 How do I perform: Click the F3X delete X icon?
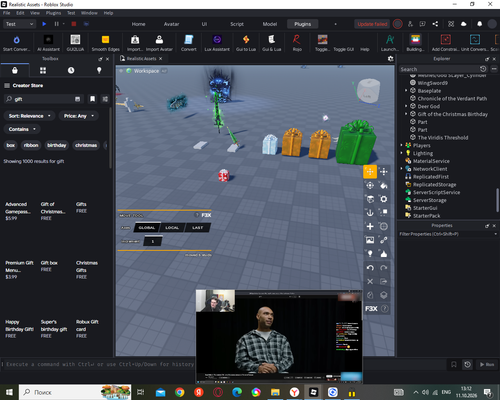(x=370, y=281)
